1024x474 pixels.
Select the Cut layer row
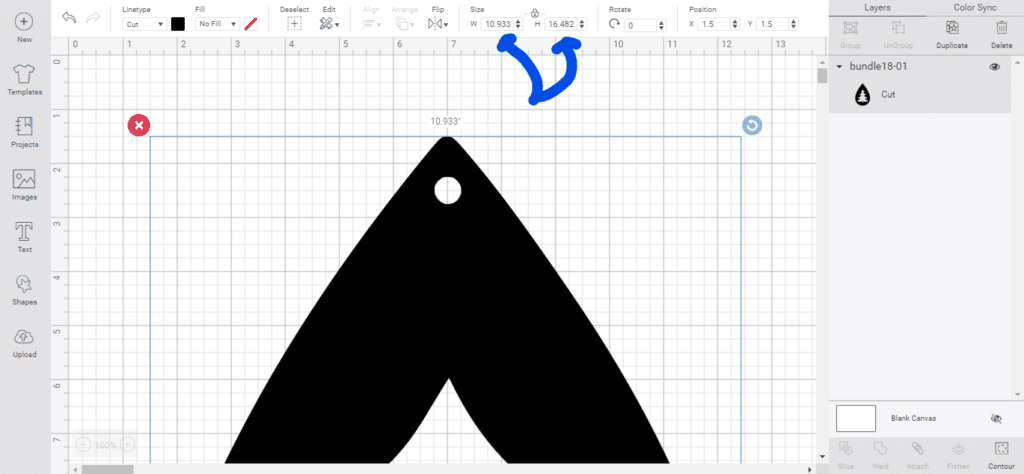tap(920, 95)
